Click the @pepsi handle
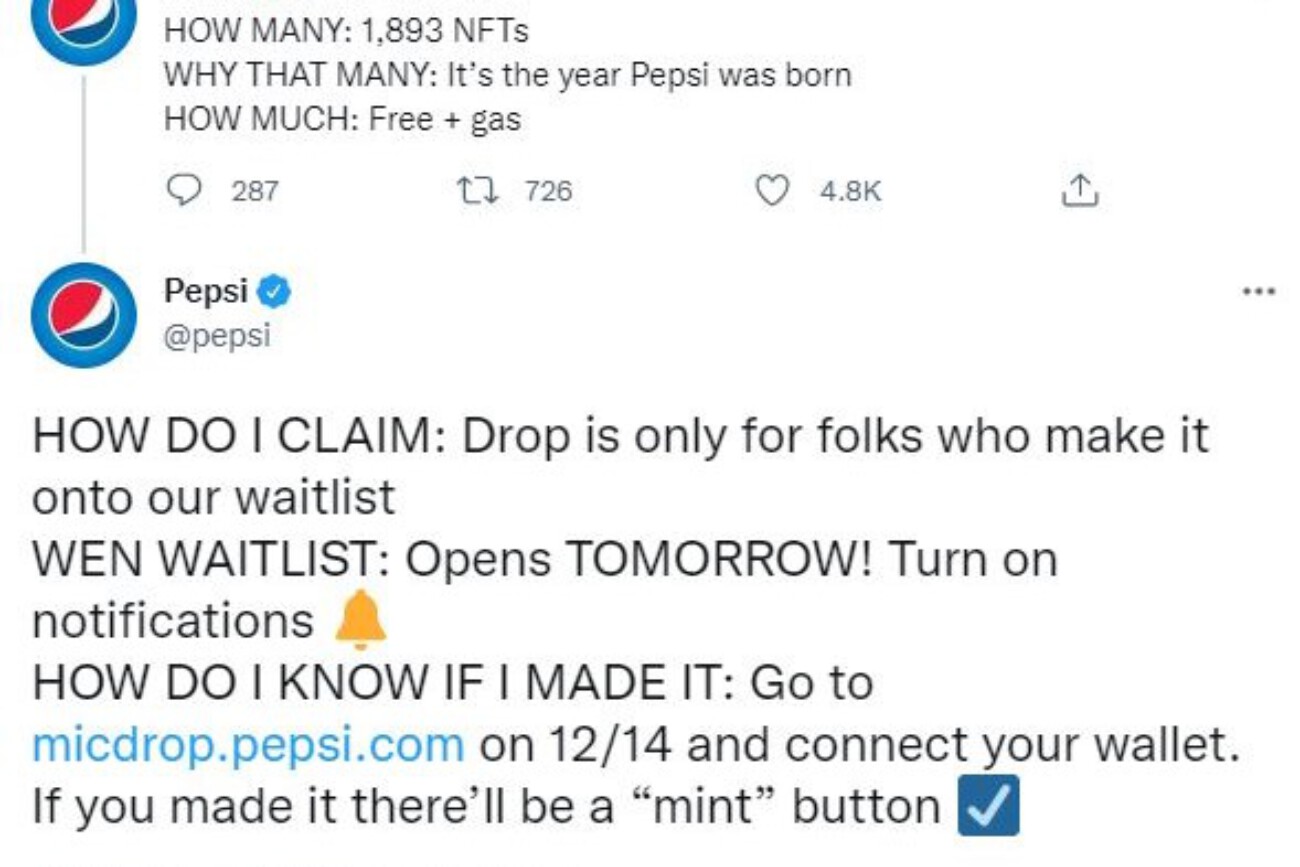Viewport: 1300px width, 867px height. (x=217, y=335)
